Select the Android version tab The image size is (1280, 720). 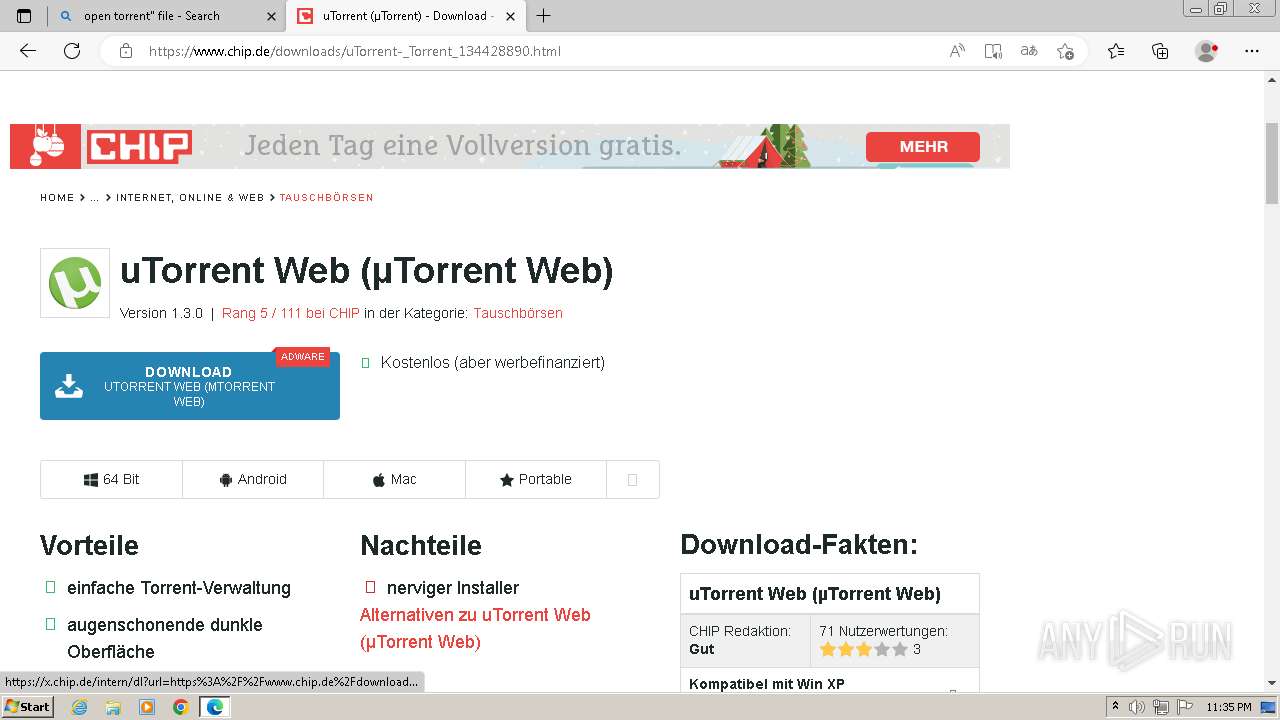253,479
